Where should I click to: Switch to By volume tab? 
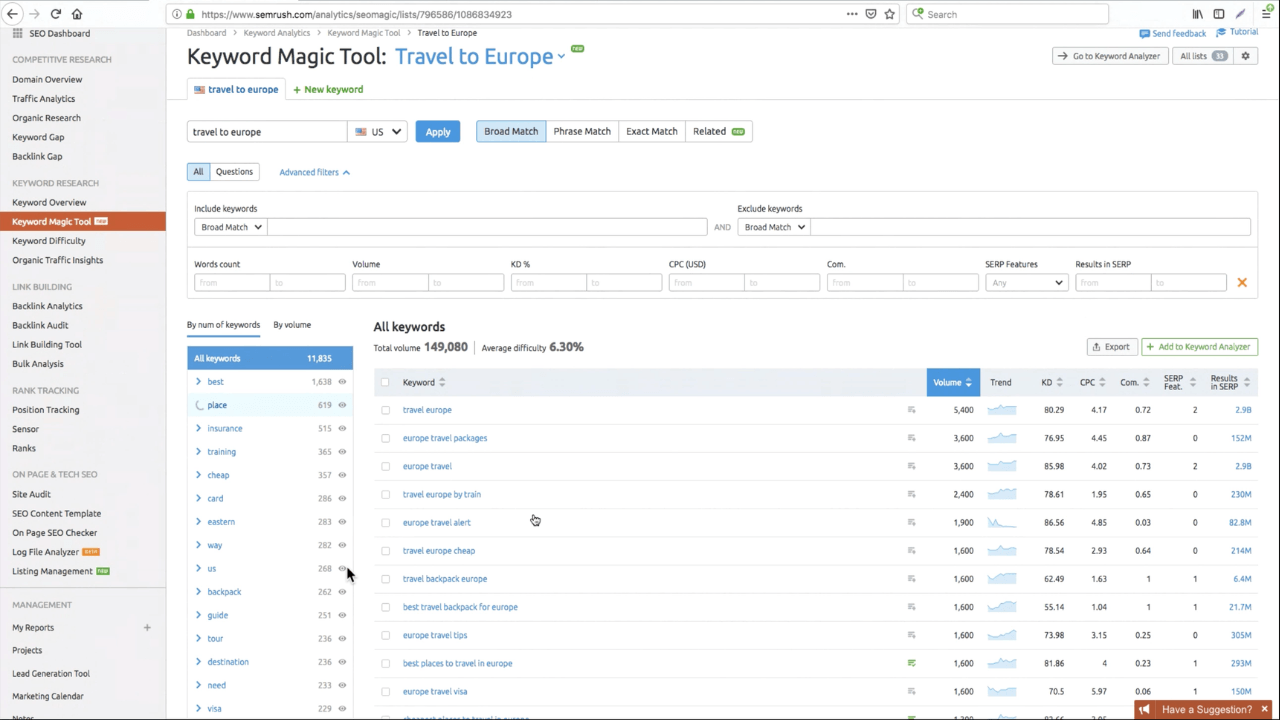coord(292,325)
